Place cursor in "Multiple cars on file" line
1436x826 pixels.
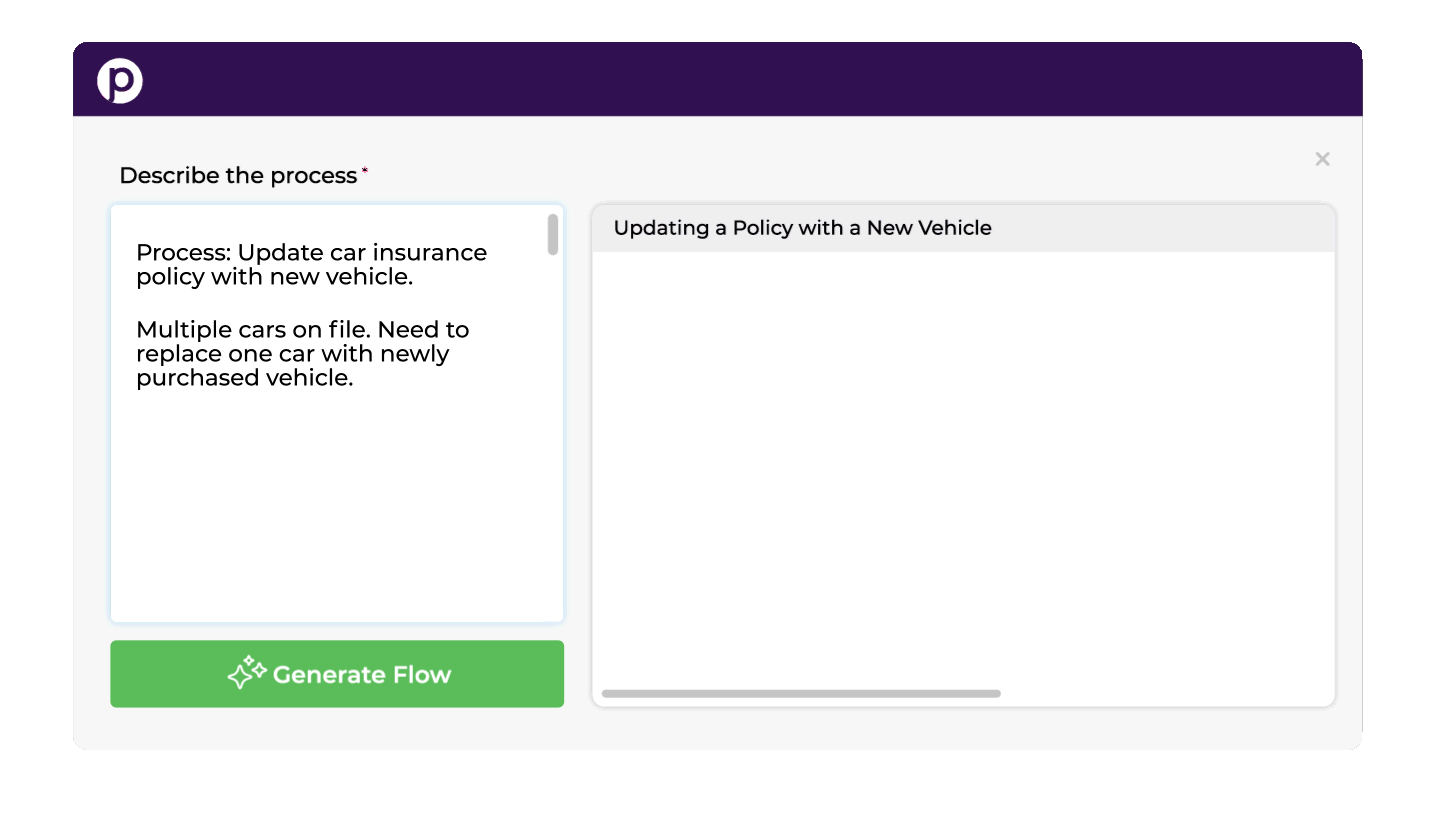(302, 330)
